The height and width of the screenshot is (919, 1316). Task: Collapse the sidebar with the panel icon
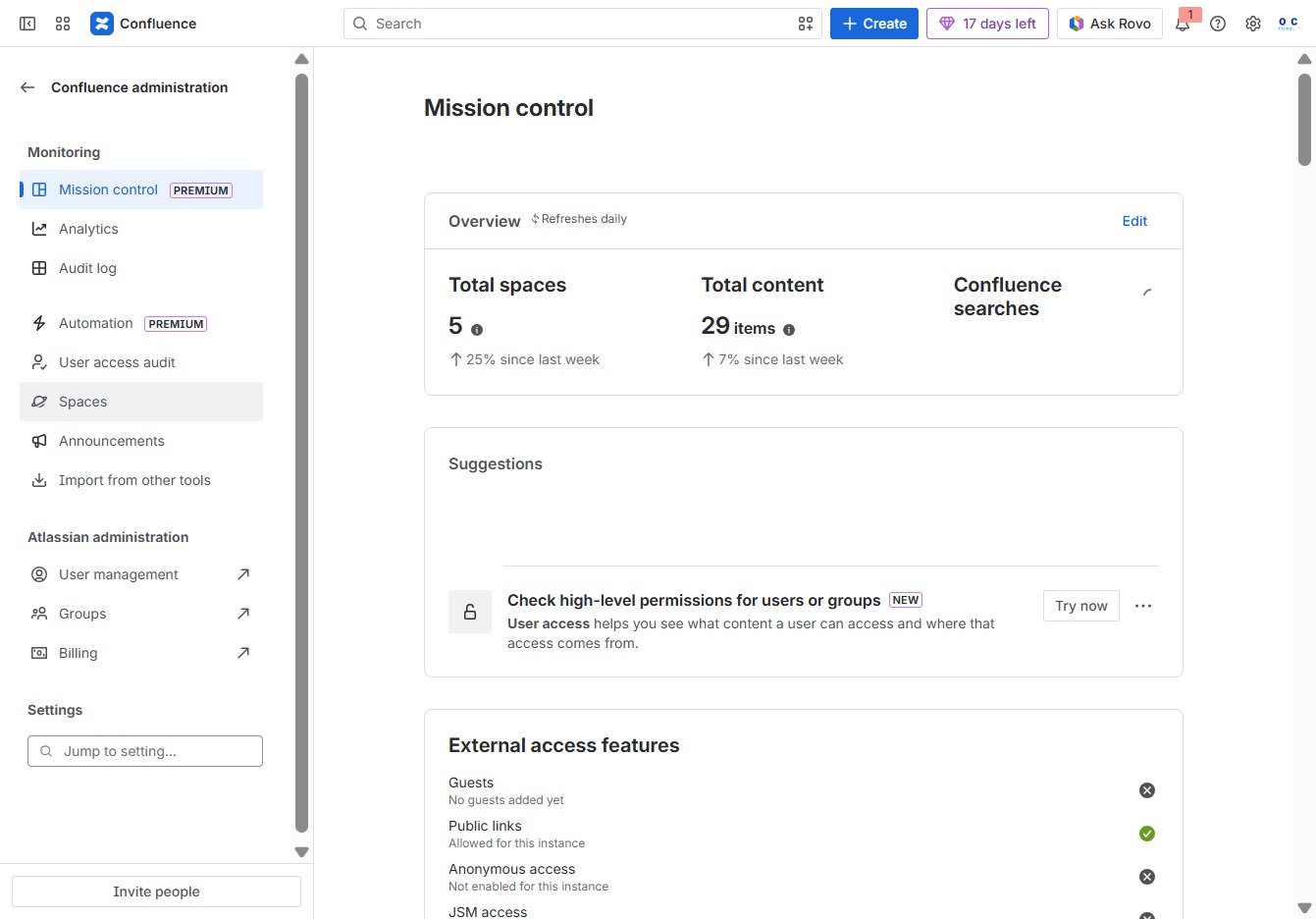pyautogui.click(x=27, y=24)
